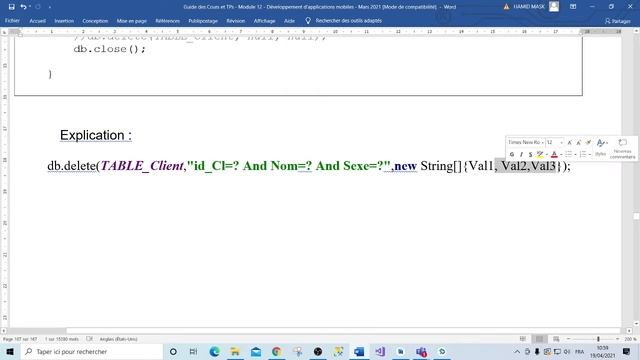Save the document with the disk icon
Viewport: 640px width, 360px height.
[11, 7]
